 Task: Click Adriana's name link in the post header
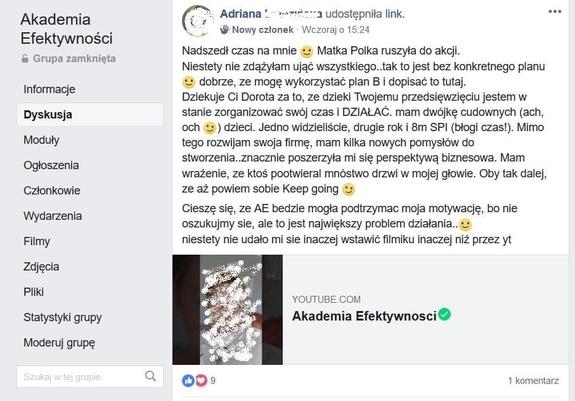[x=271, y=14]
